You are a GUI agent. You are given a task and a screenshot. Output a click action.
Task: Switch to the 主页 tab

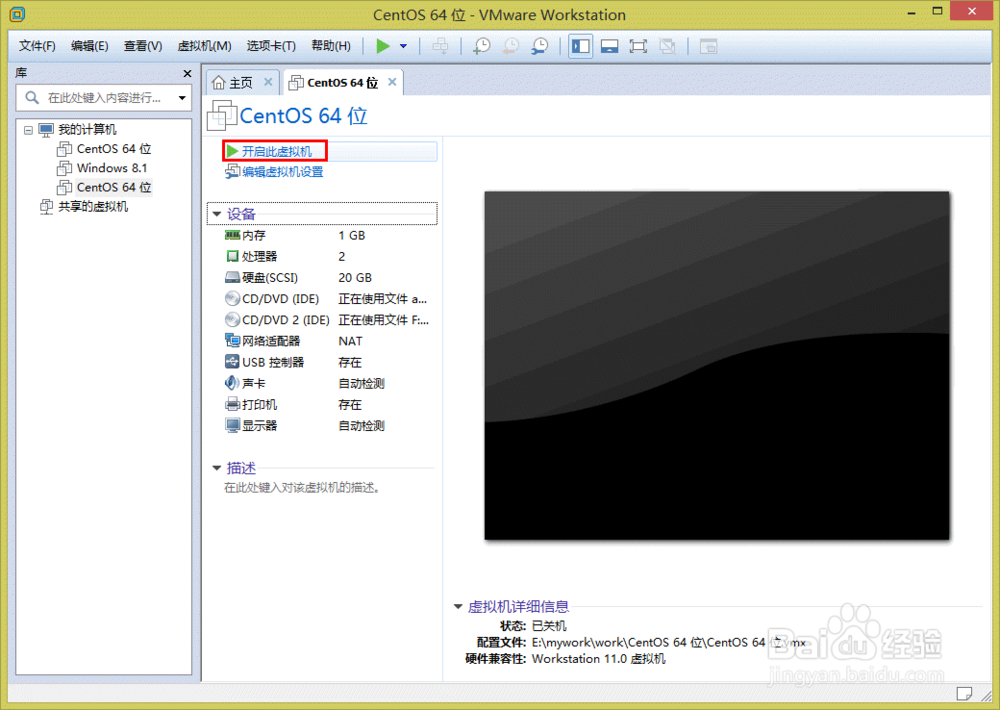click(x=241, y=83)
